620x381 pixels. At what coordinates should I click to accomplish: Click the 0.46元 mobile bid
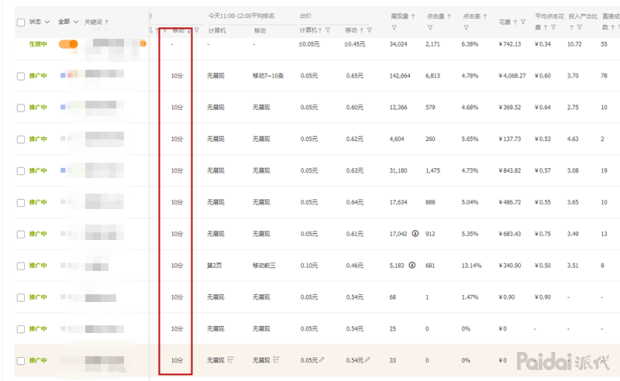point(354,265)
